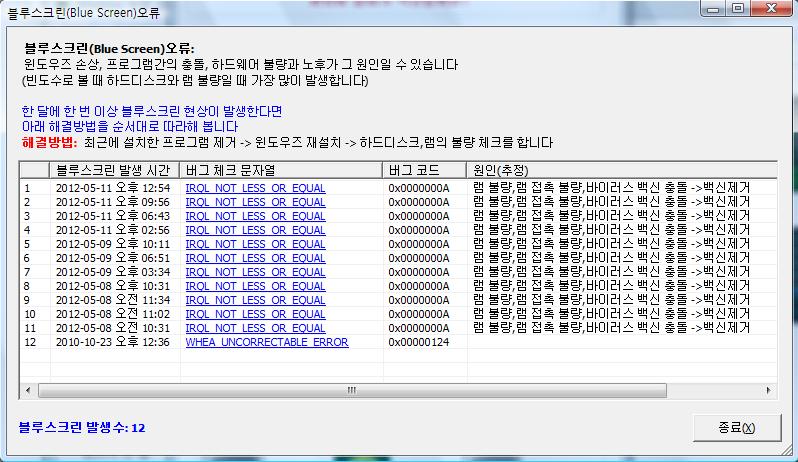Image resolution: width=798 pixels, height=462 pixels.
Task: Open IRQL_NOT_LESS_OR_EQUAL link in row 5
Action: [255, 244]
